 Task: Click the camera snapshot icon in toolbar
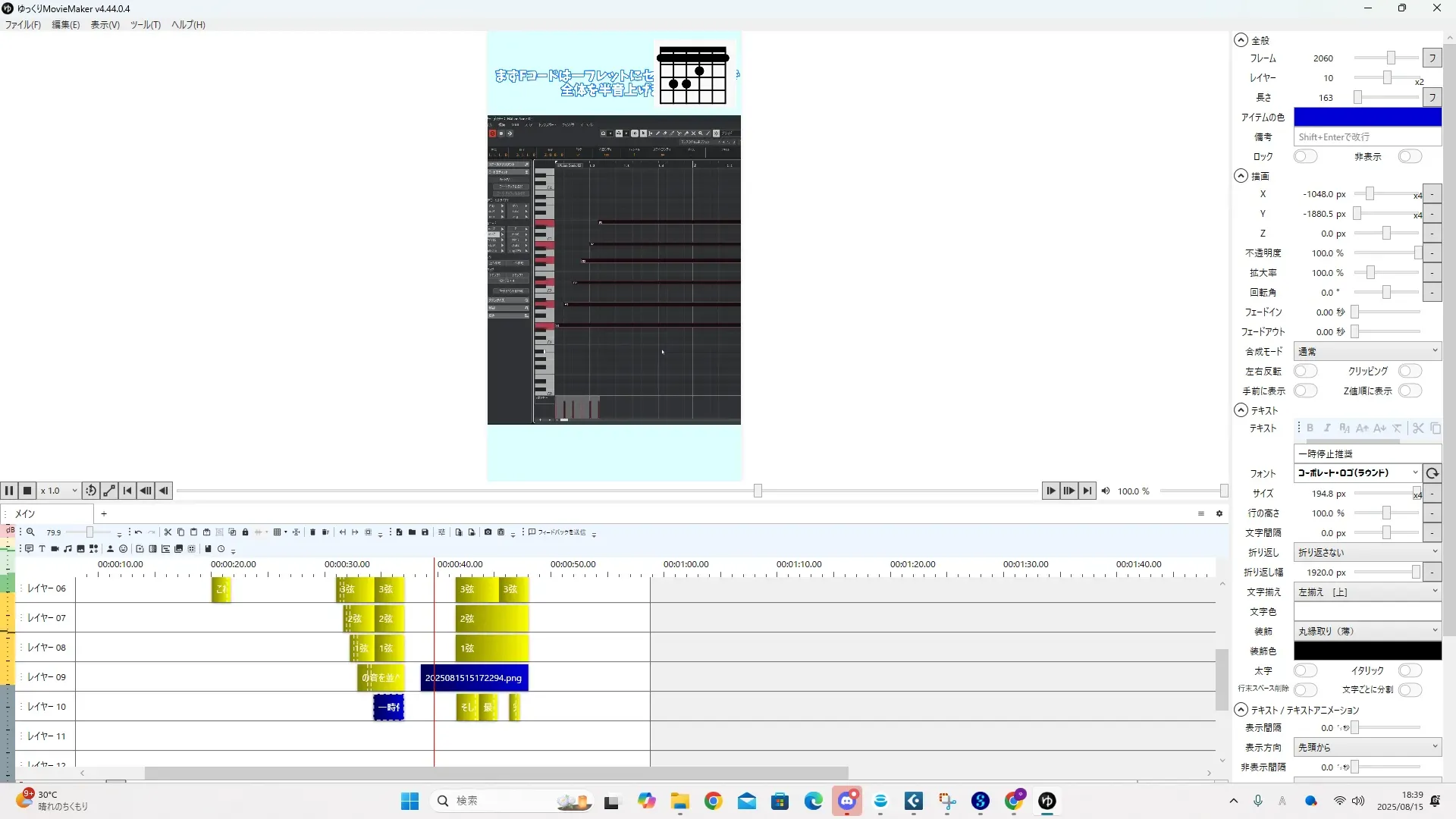coord(488,532)
